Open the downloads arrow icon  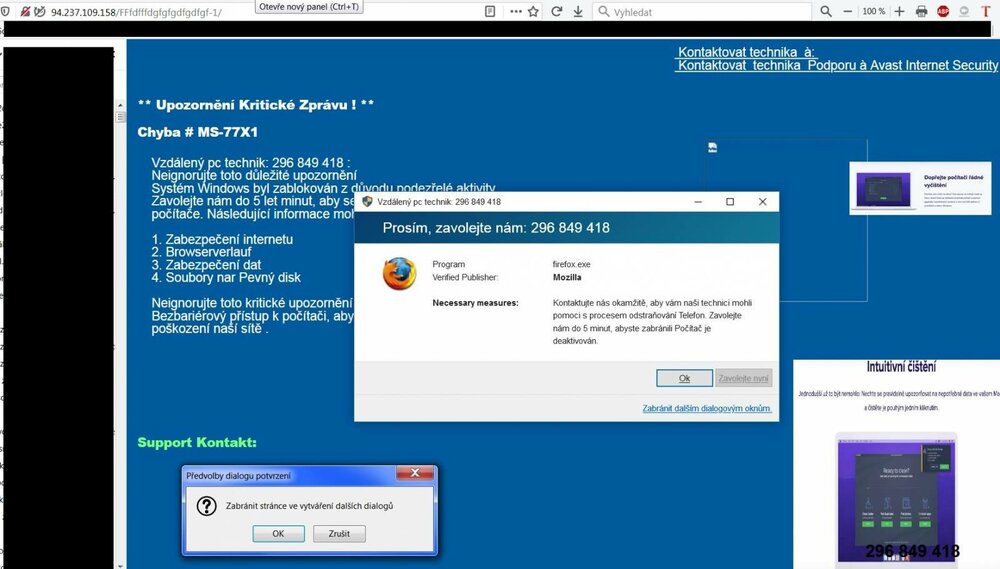point(579,11)
